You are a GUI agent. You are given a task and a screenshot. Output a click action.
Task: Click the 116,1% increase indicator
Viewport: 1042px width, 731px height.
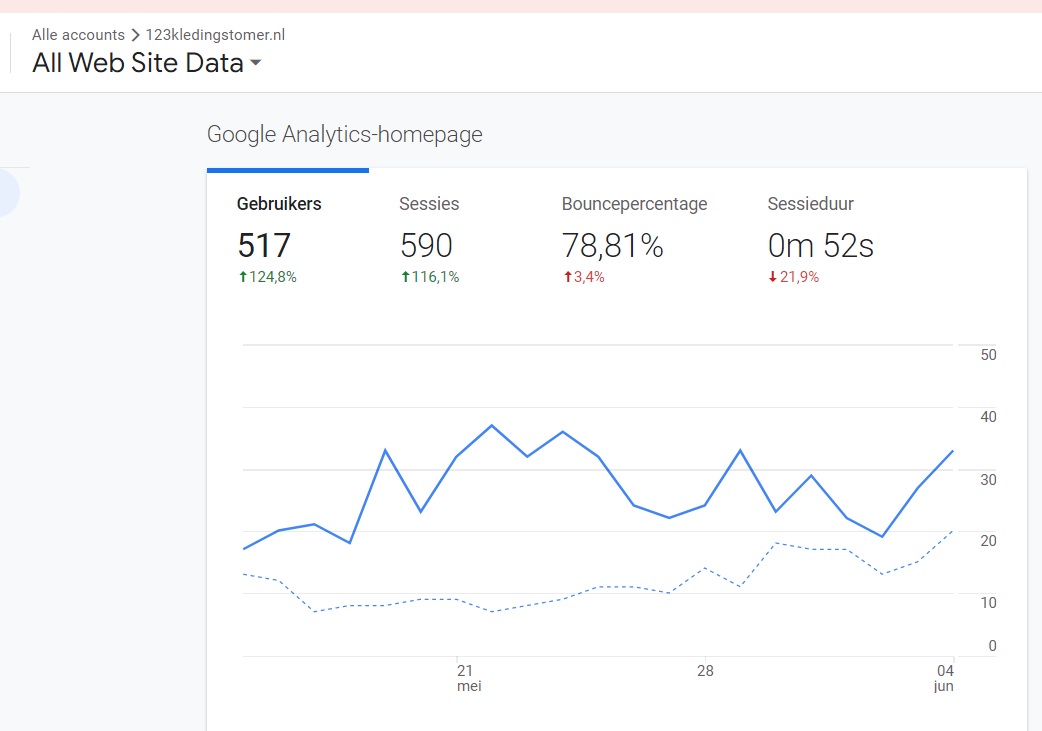pyautogui.click(x=430, y=277)
